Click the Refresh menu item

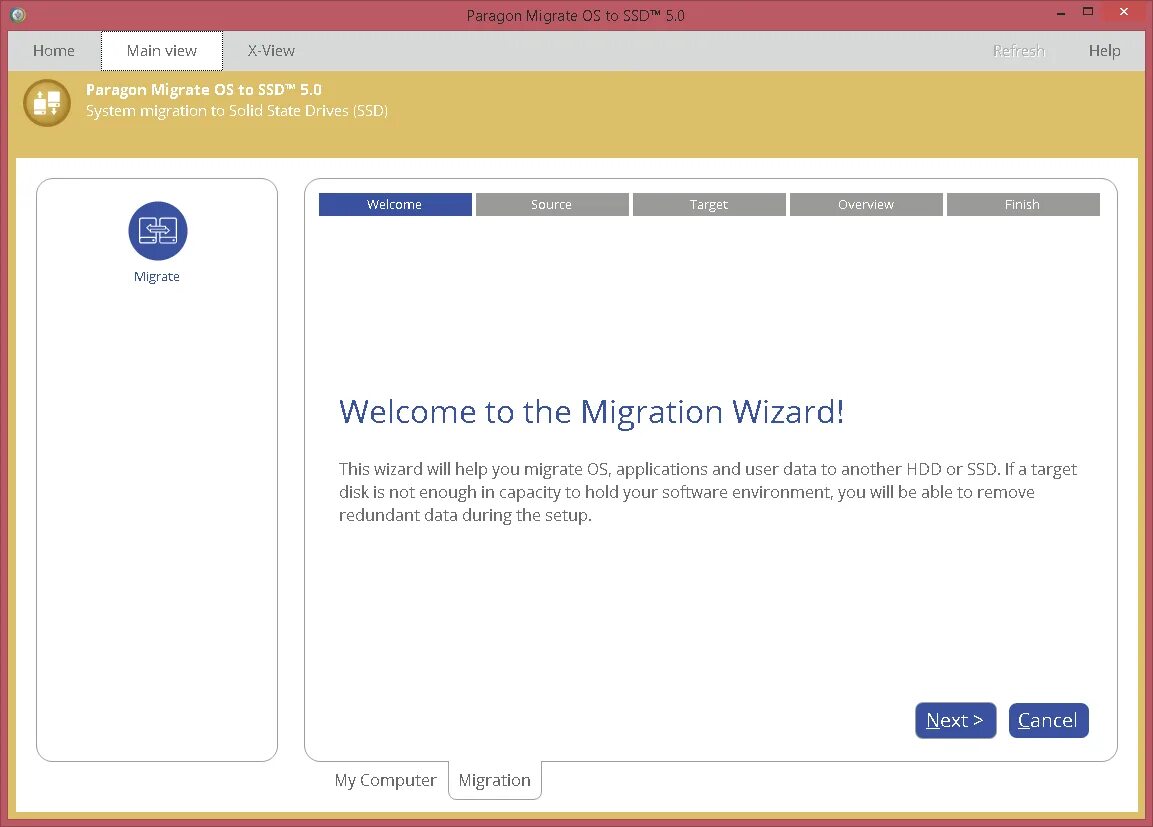(1018, 51)
